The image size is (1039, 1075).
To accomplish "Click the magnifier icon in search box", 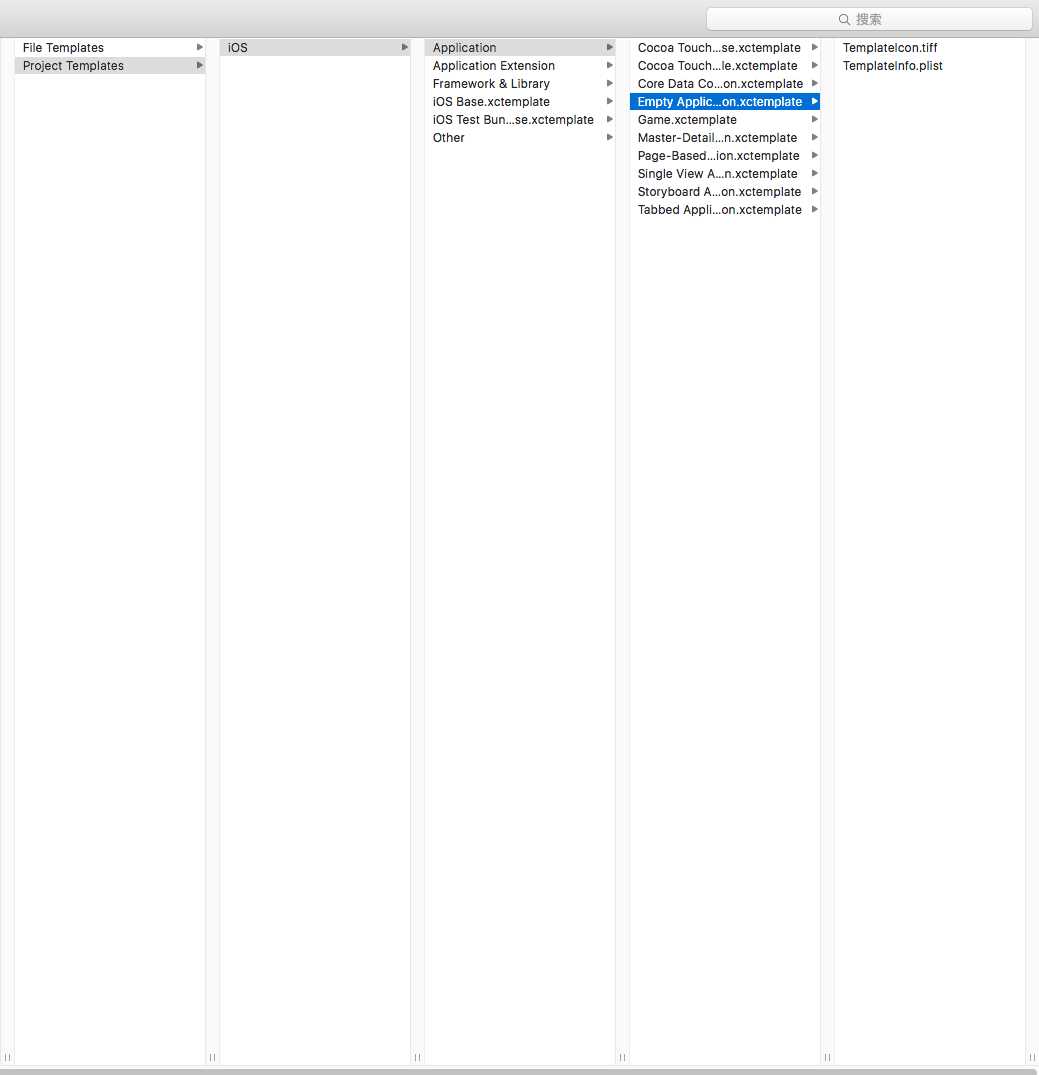I will click(844, 19).
